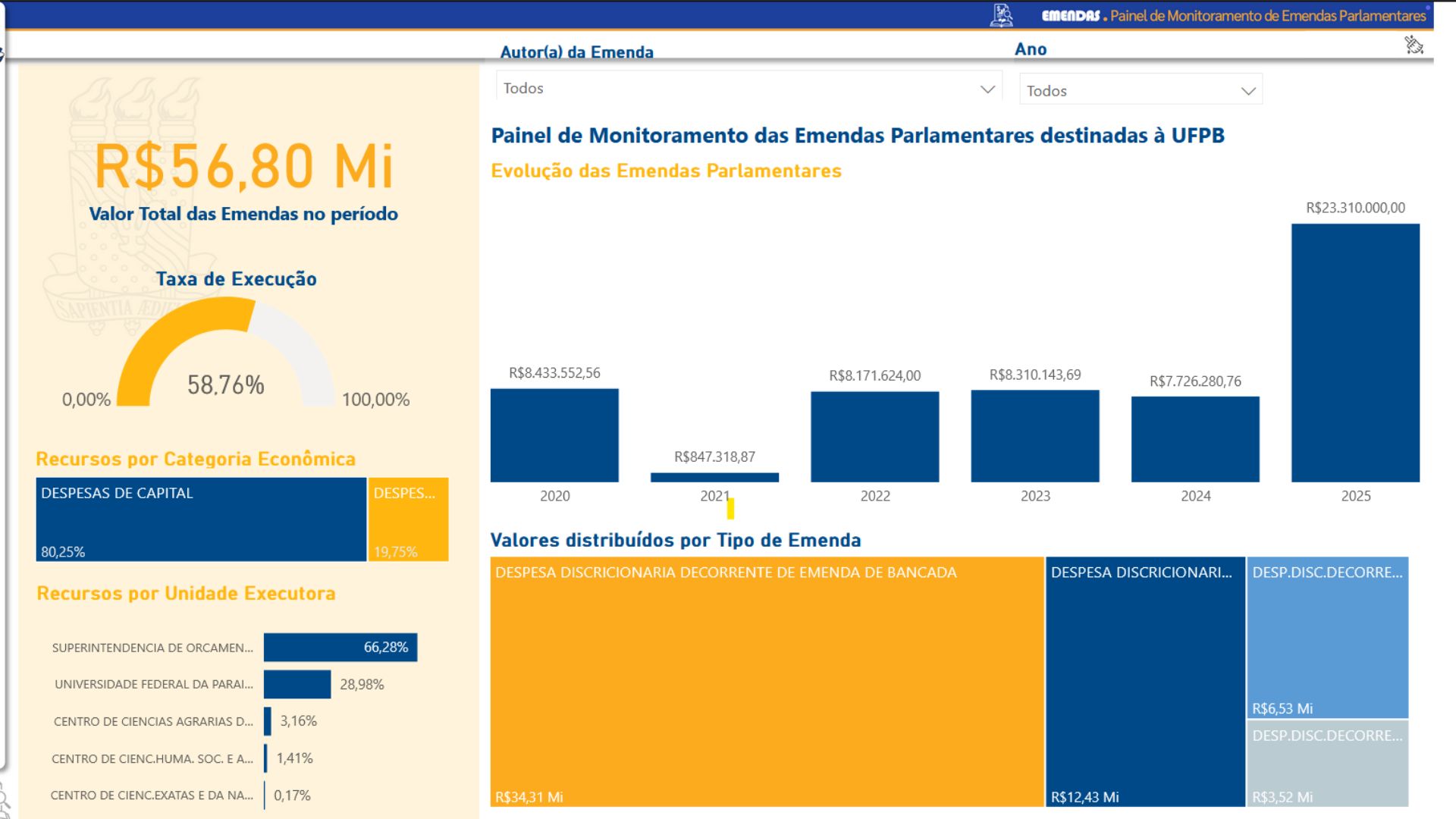
Task: Click the Universidade Federal da Paraiba 28,98% bar
Action: coord(297,684)
